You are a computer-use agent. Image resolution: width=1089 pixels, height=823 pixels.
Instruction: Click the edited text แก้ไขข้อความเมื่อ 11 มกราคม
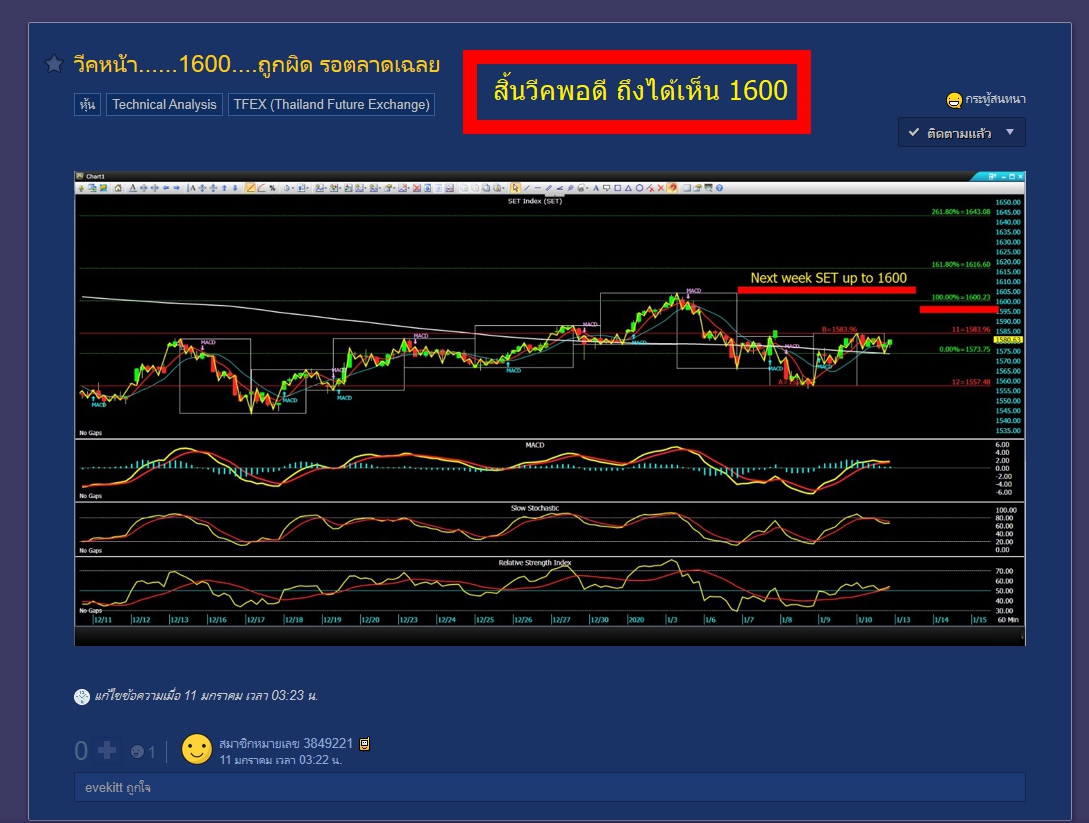click(206, 696)
